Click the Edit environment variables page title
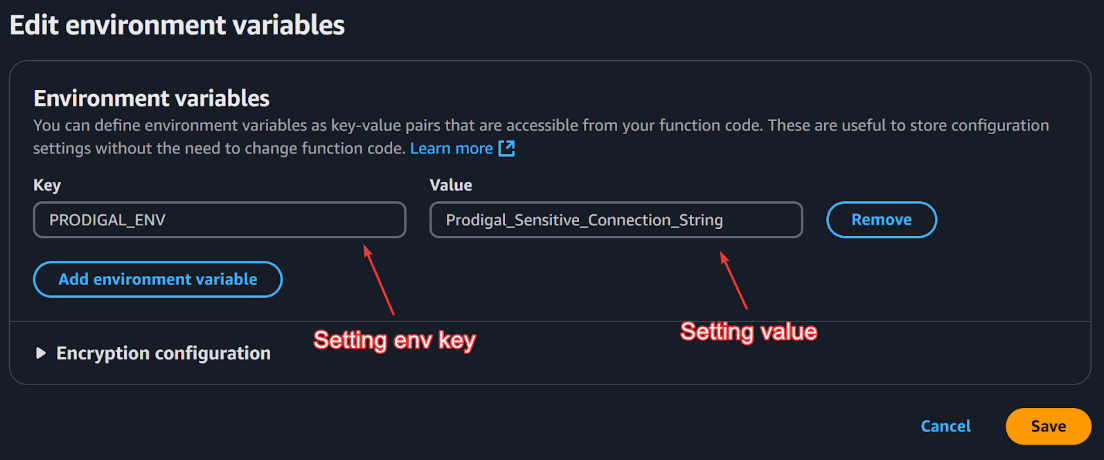 (x=177, y=25)
